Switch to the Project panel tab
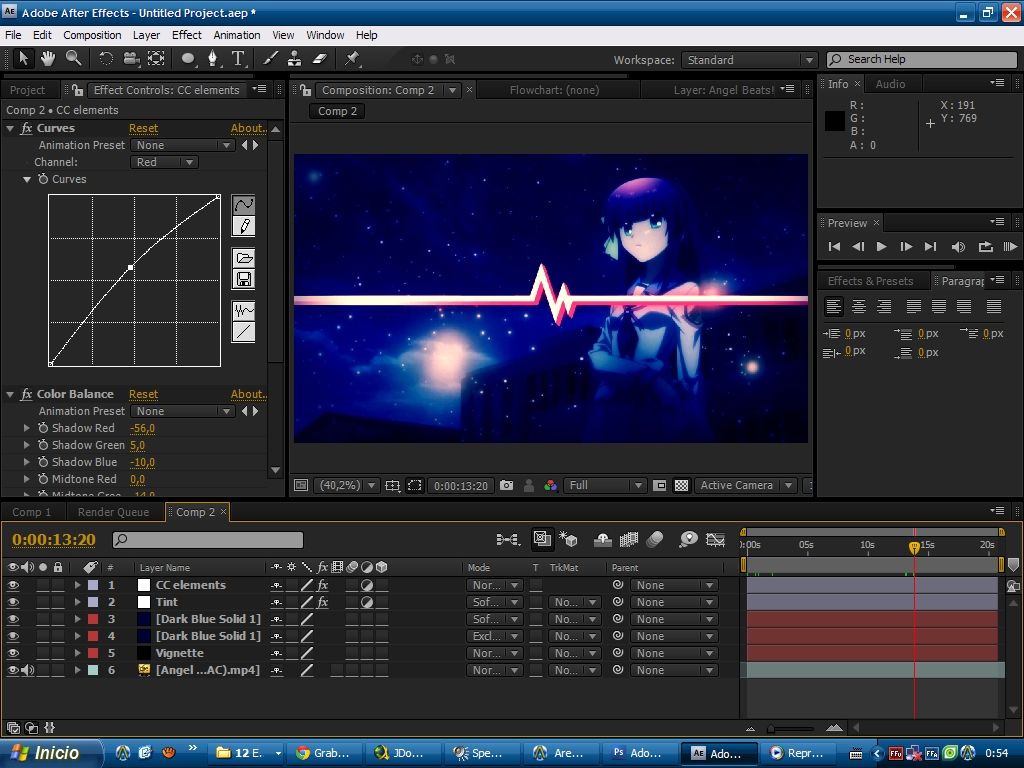The image size is (1024, 768). pyautogui.click(x=27, y=90)
